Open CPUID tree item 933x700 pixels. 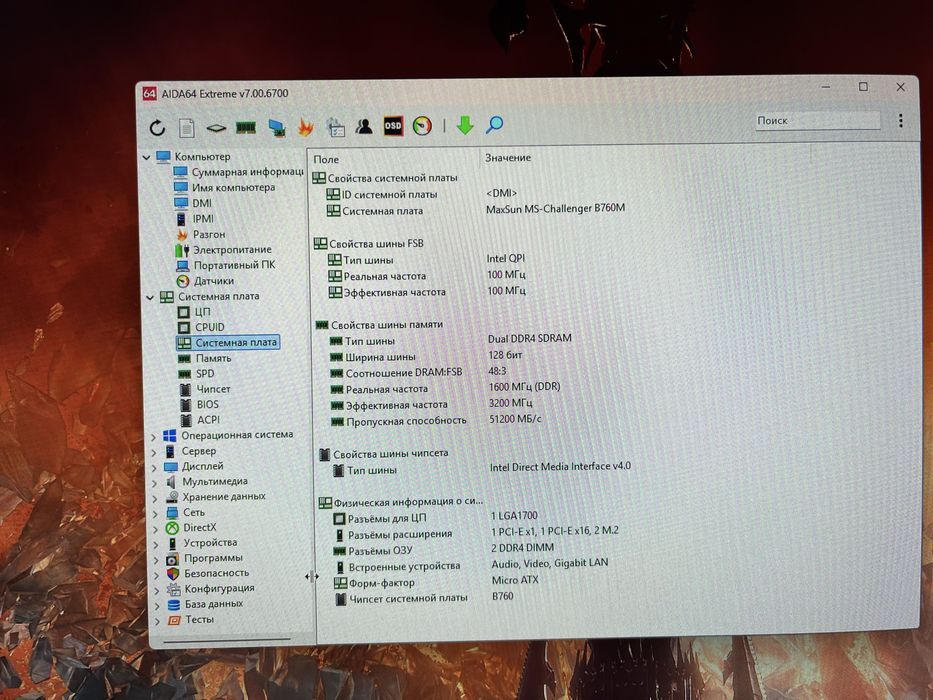[201, 327]
